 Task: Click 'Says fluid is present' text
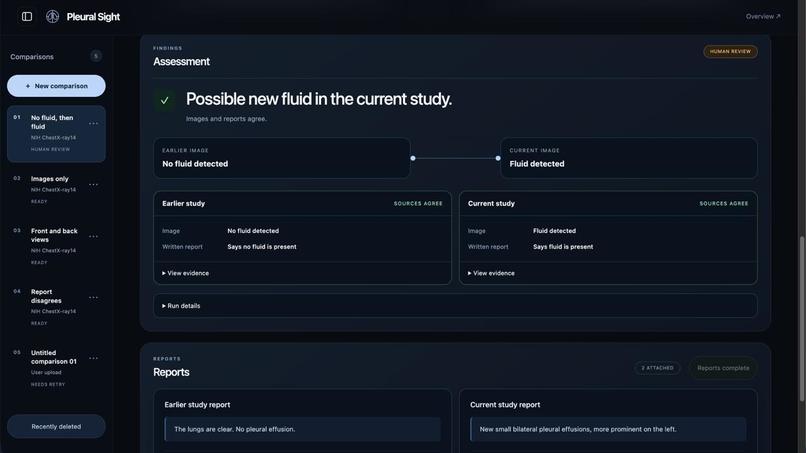563,247
